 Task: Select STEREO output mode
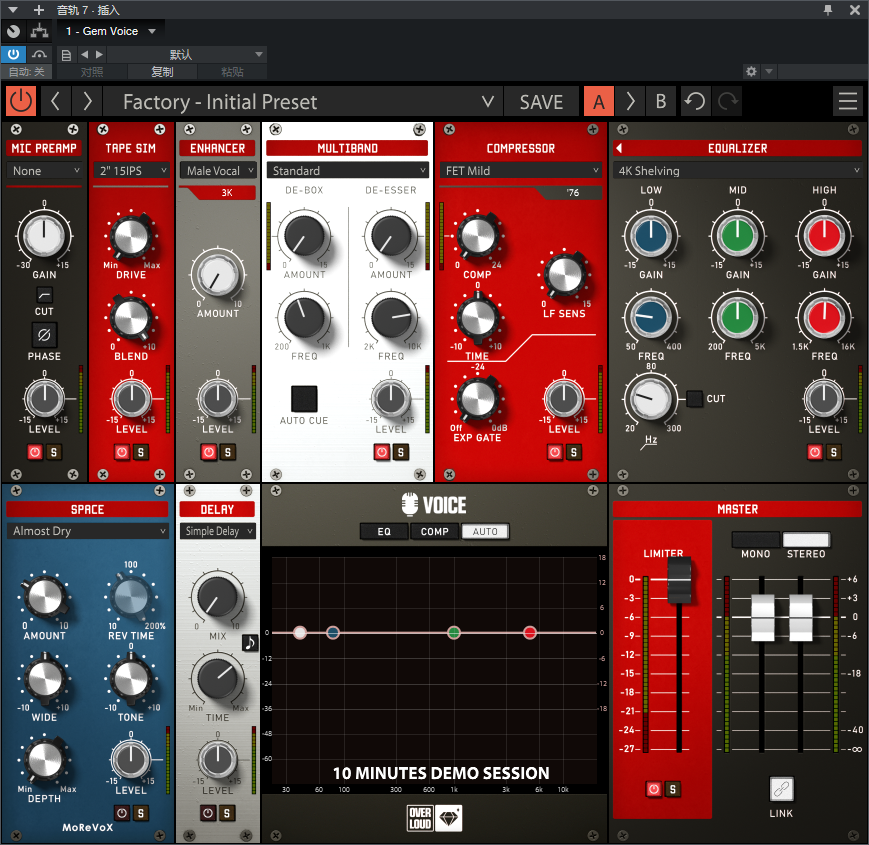point(806,539)
